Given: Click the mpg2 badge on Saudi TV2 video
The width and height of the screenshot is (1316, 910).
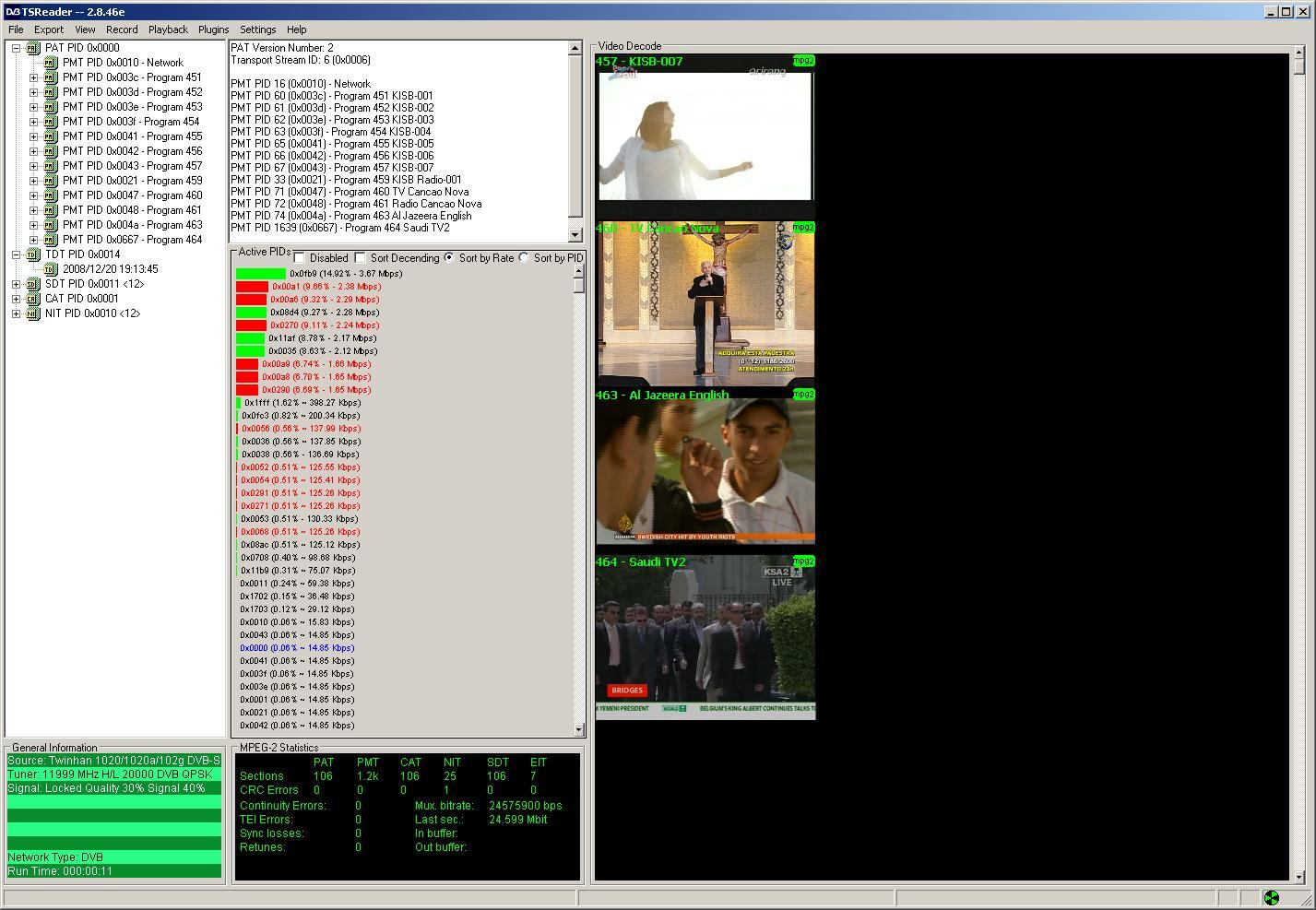Looking at the screenshot, I should pyautogui.click(x=803, y=561).
